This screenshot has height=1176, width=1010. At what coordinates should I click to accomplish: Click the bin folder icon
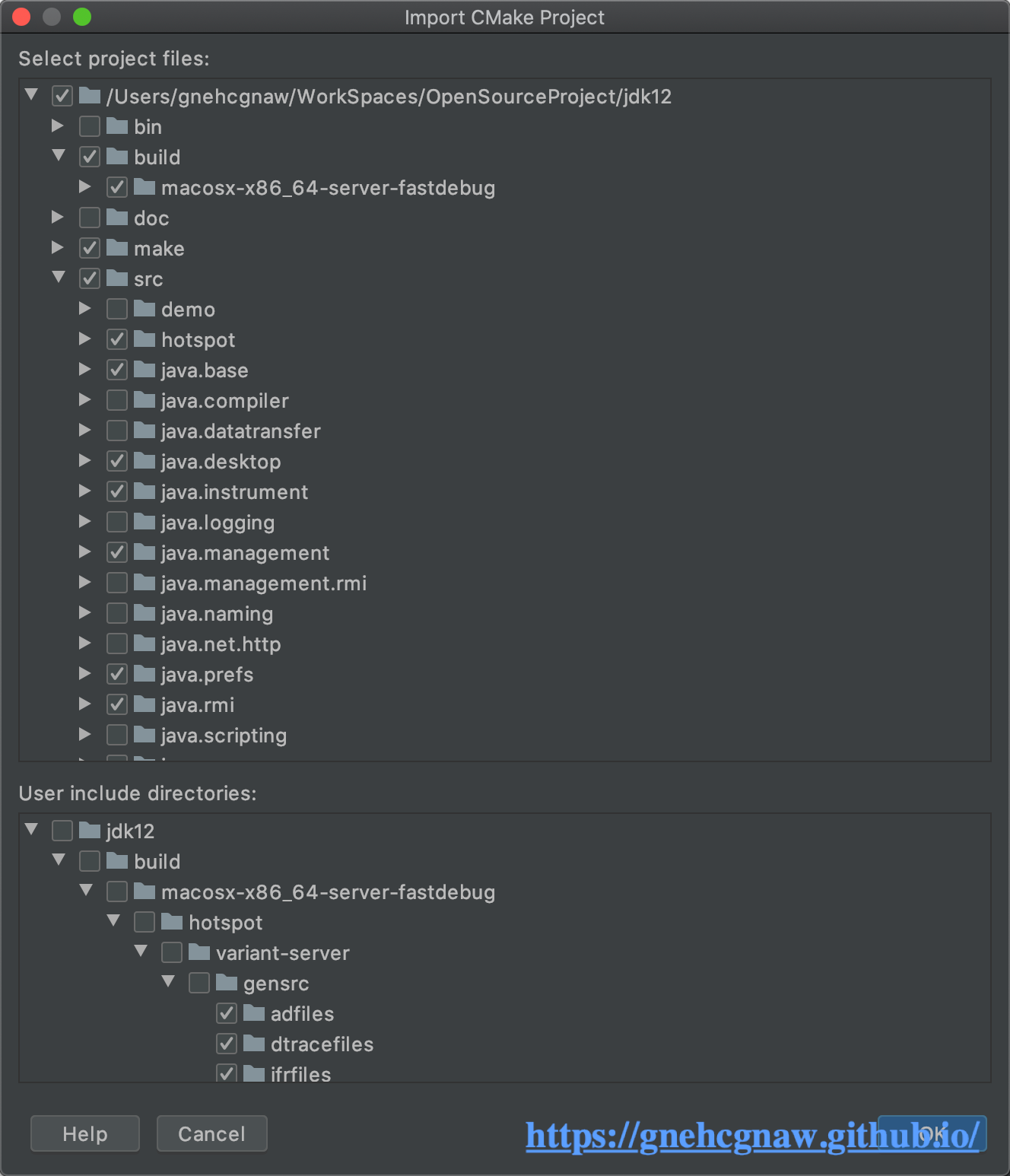pos(117,126)
